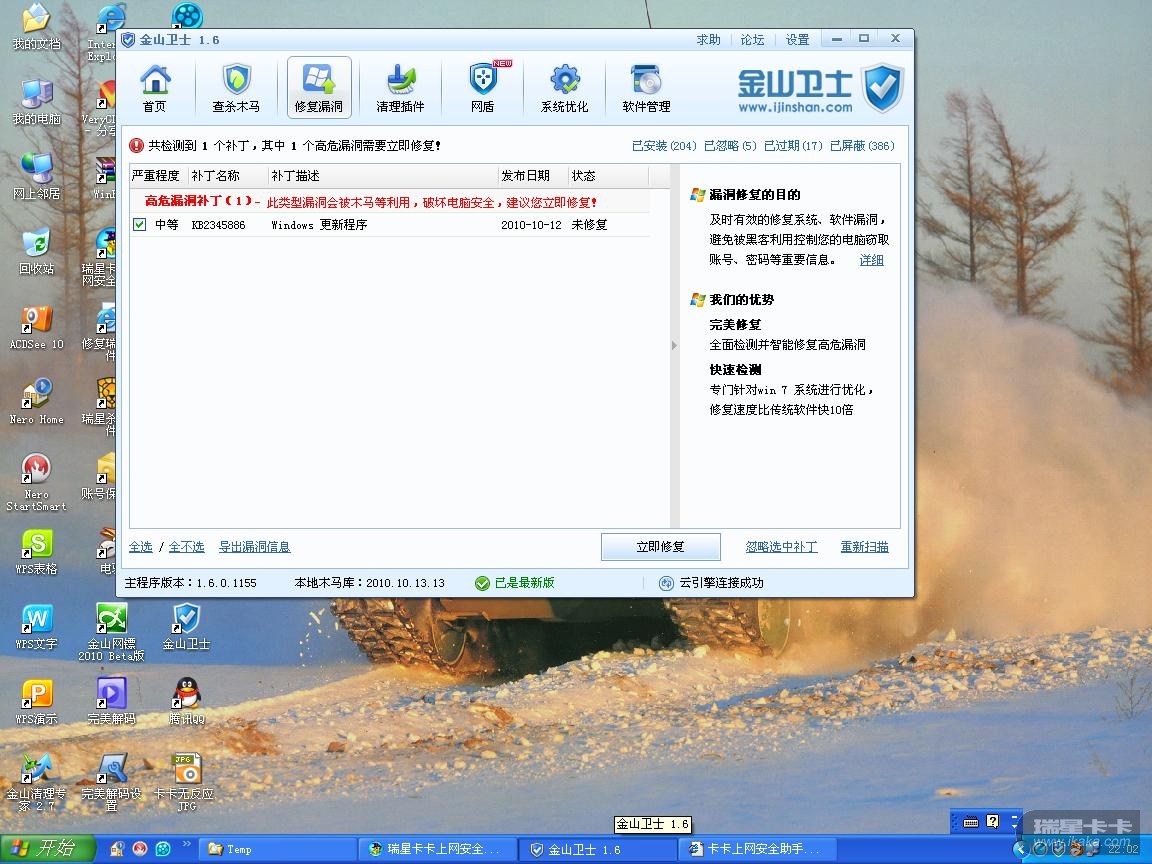Open 详细 details link
Image resolution: width=1152 pixels, height=864 pixels.
(871, 260)
